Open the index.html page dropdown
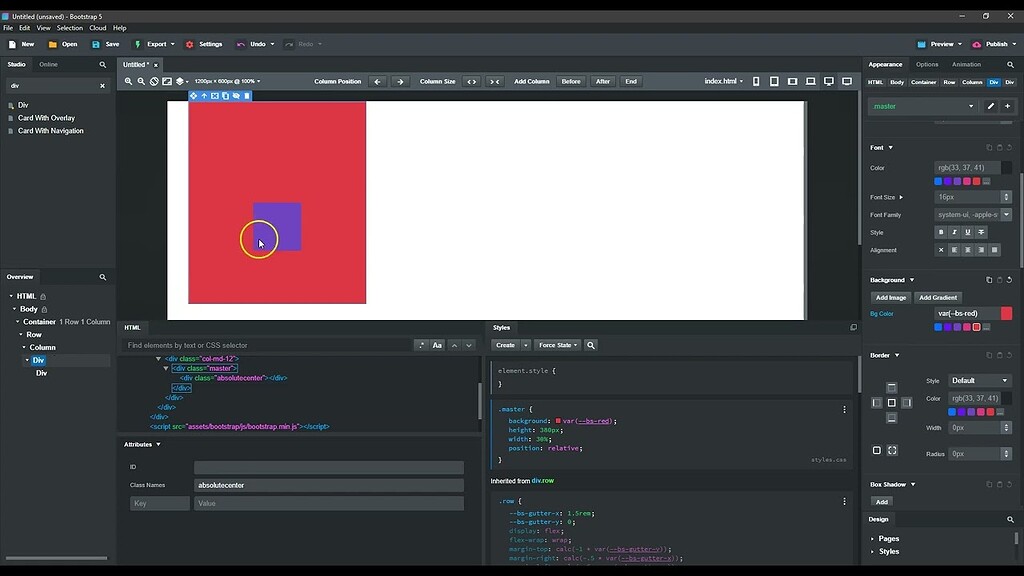This screenshot has width=1024, height=576. point(724,82)
